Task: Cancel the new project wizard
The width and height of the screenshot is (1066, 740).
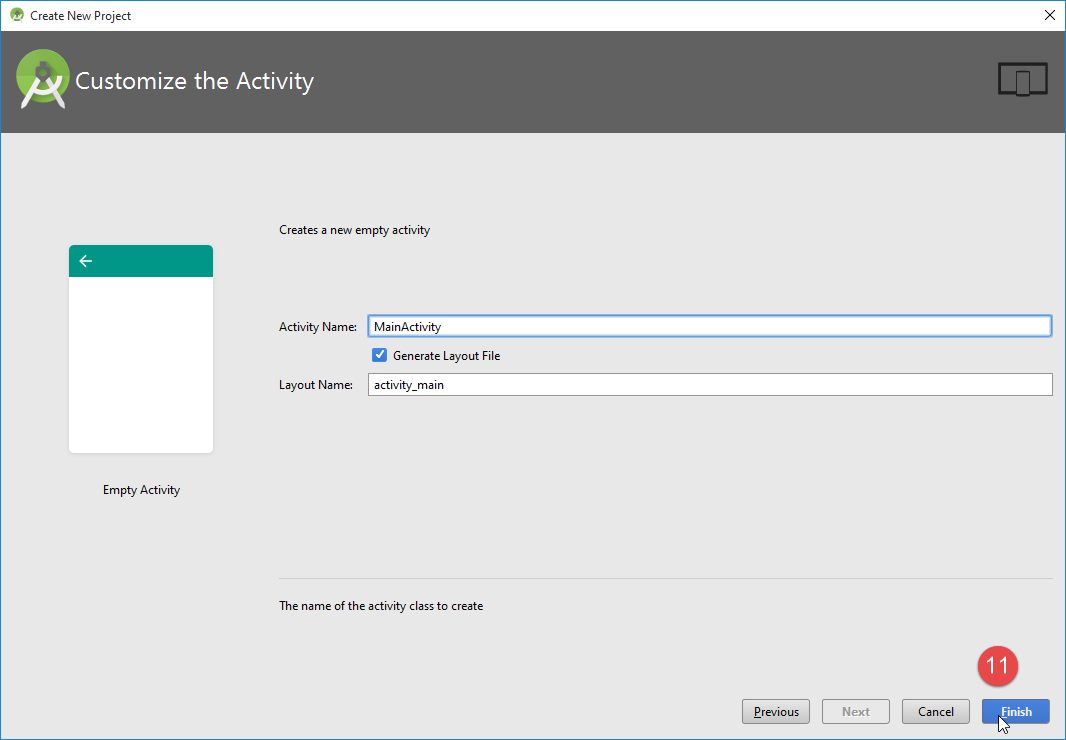Action: click(x=935, y=712)
